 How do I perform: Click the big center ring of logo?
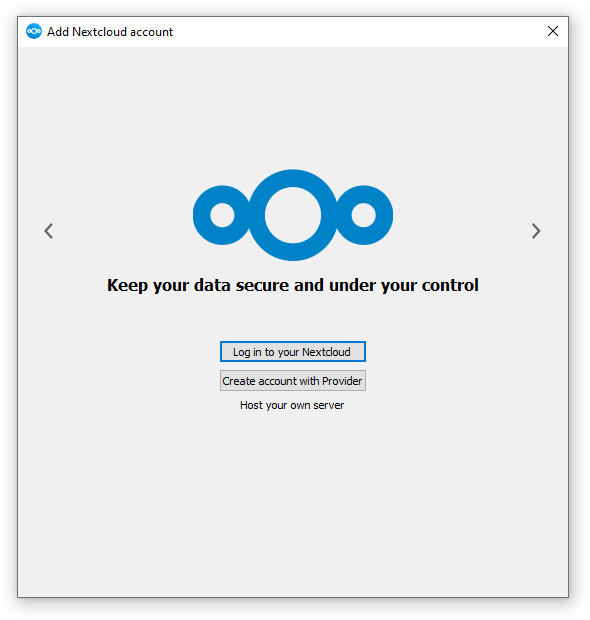(293, 215)
